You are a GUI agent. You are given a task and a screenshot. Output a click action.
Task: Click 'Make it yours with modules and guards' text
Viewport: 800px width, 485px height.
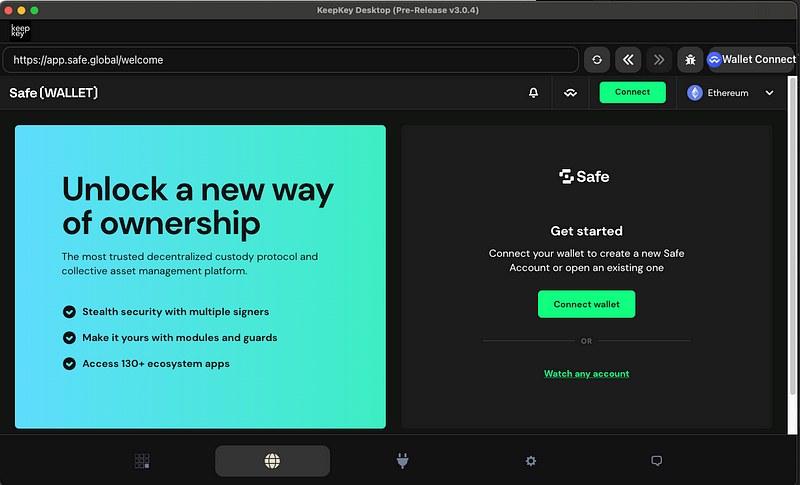coord(180,338)
